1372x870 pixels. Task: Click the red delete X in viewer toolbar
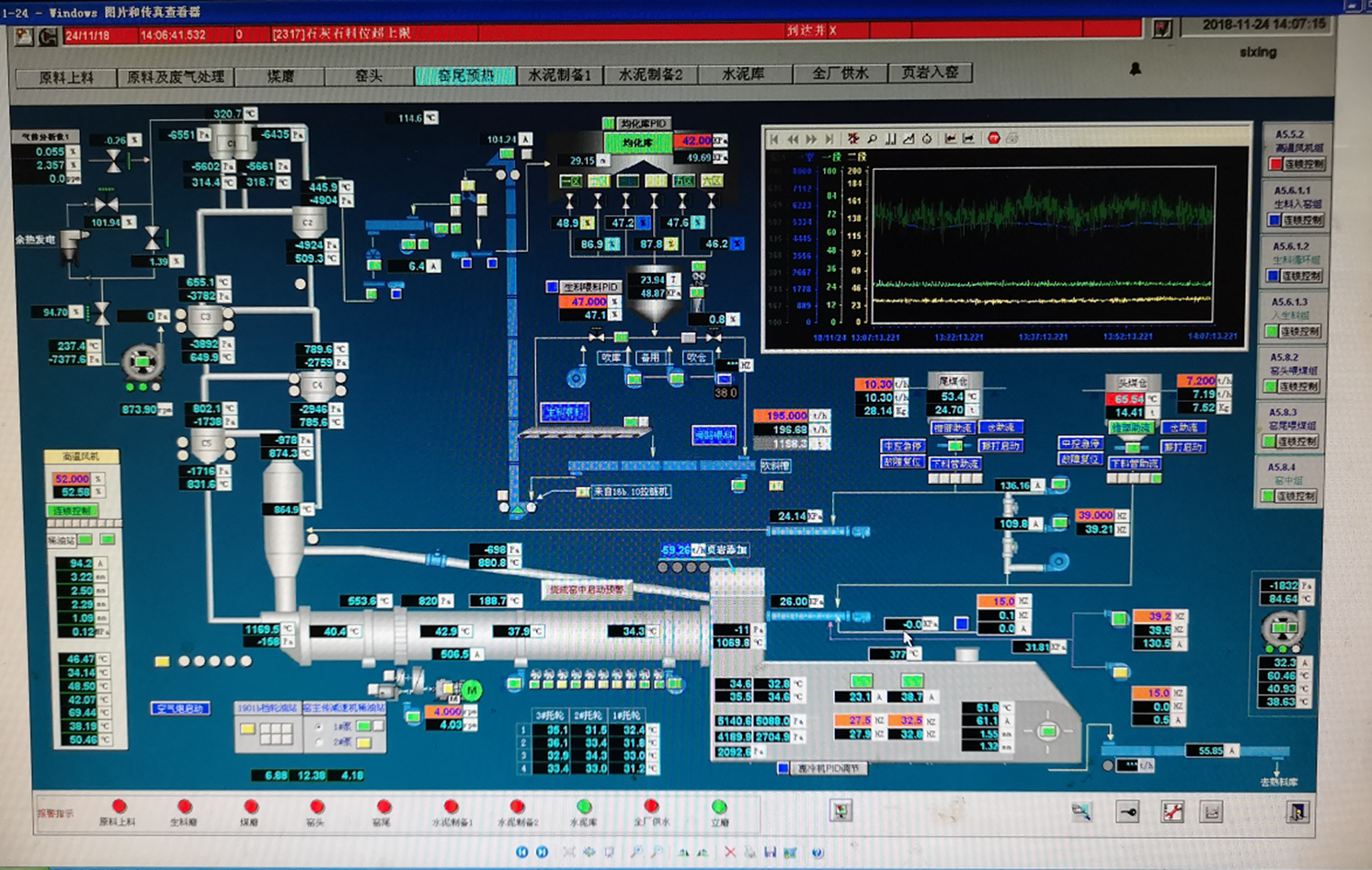(x=730, y=853)
